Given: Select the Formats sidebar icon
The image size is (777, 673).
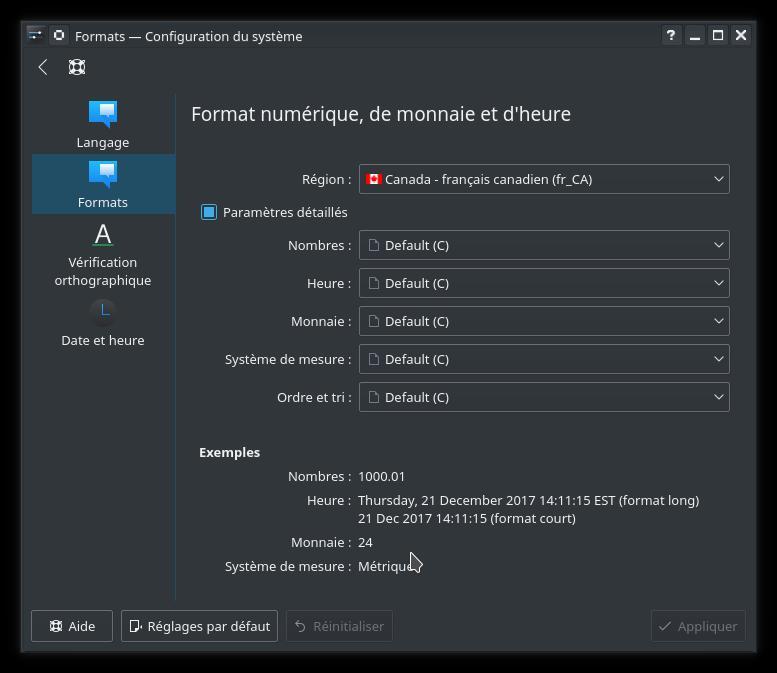Looking at the screenshot, I should tap(103, 174).
